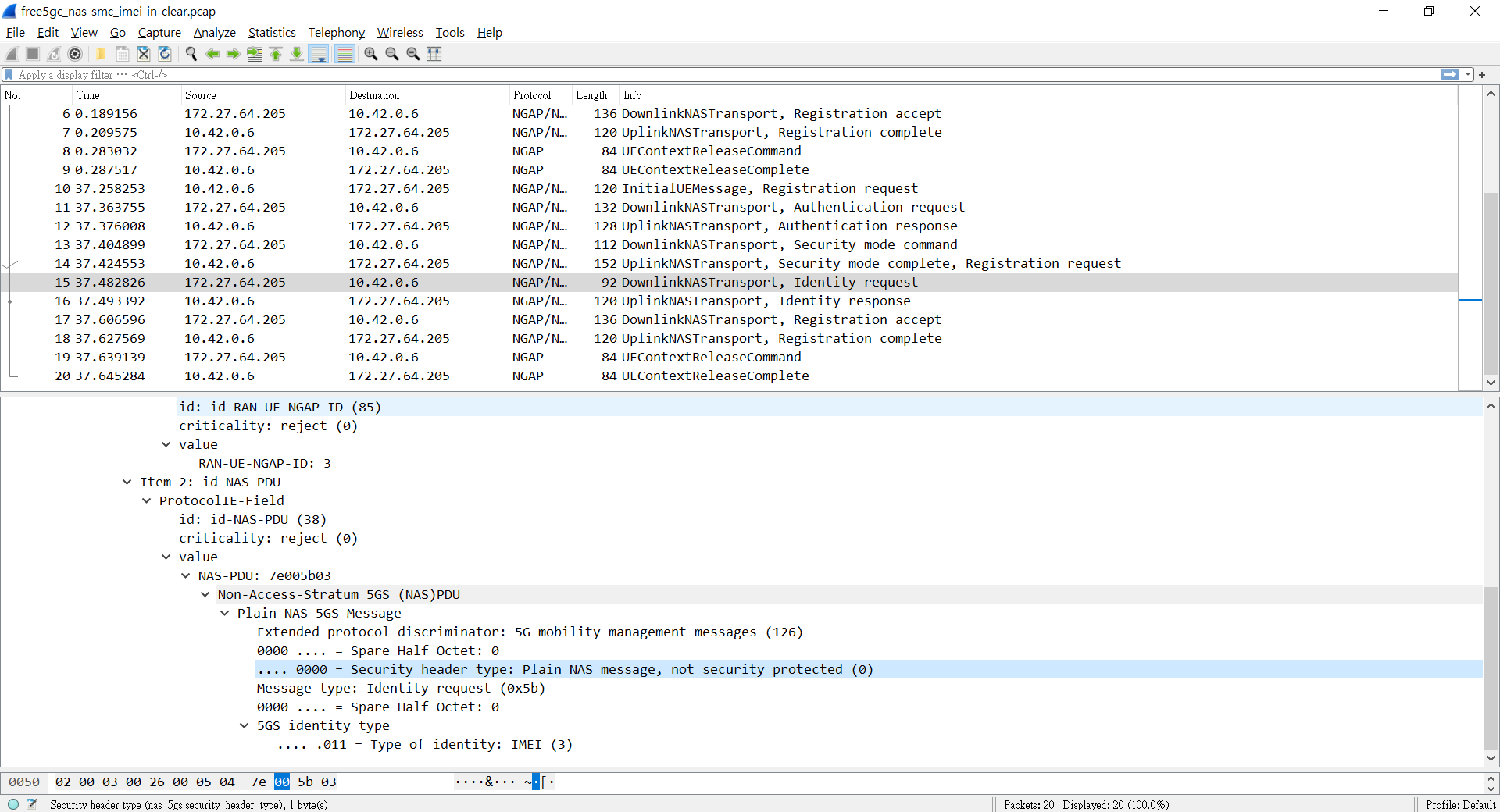Open expert information status circle
The width and height of the screenshot is (1500, 812).
13,804
